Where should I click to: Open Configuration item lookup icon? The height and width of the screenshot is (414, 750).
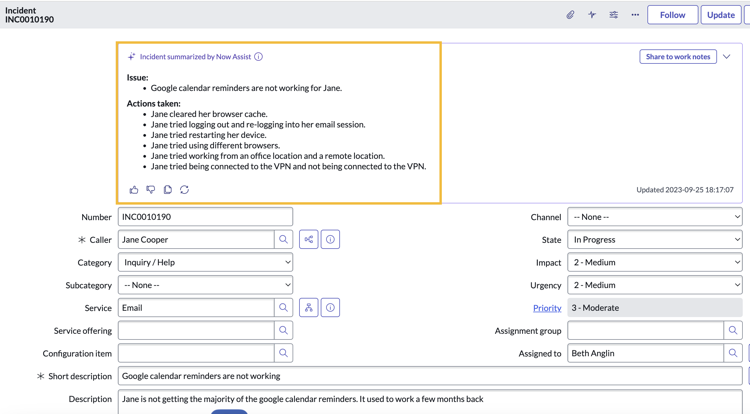click(x=283, y=353)
